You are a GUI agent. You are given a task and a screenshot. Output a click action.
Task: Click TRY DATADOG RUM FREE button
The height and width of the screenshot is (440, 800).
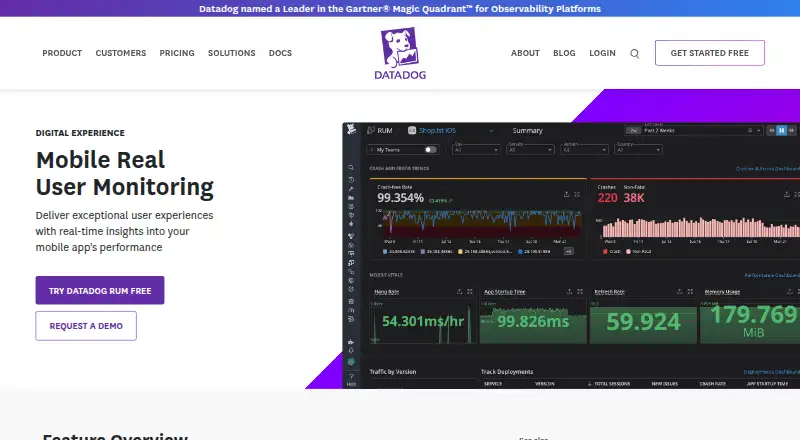100,290
